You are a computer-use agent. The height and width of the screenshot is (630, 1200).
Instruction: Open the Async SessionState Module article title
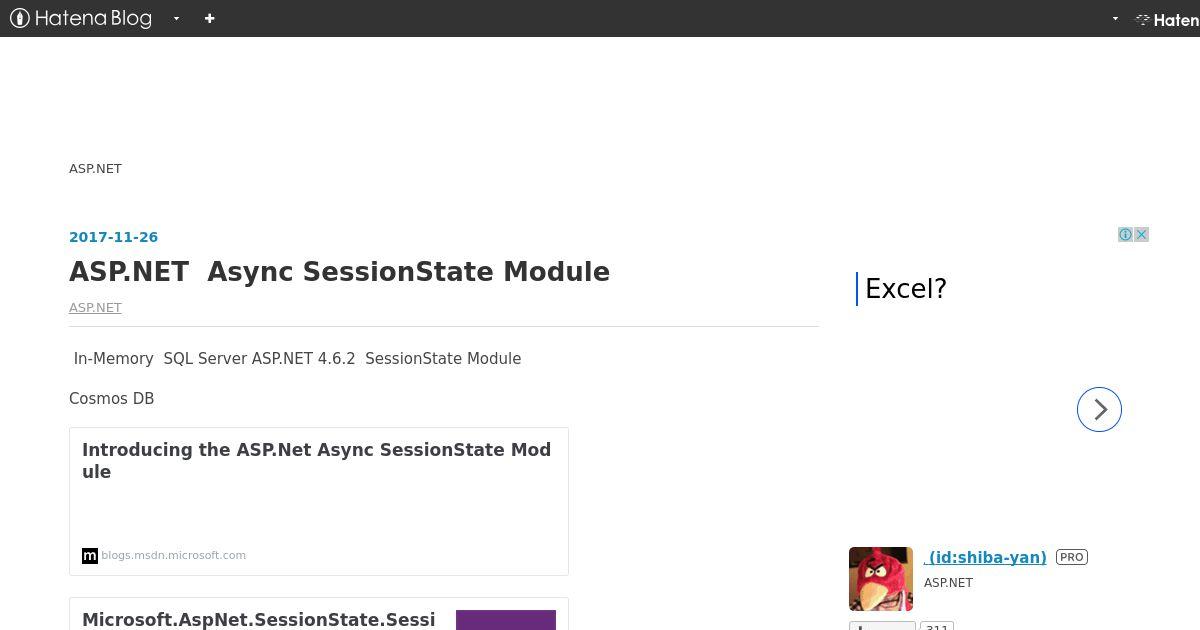tap(339, 272)
